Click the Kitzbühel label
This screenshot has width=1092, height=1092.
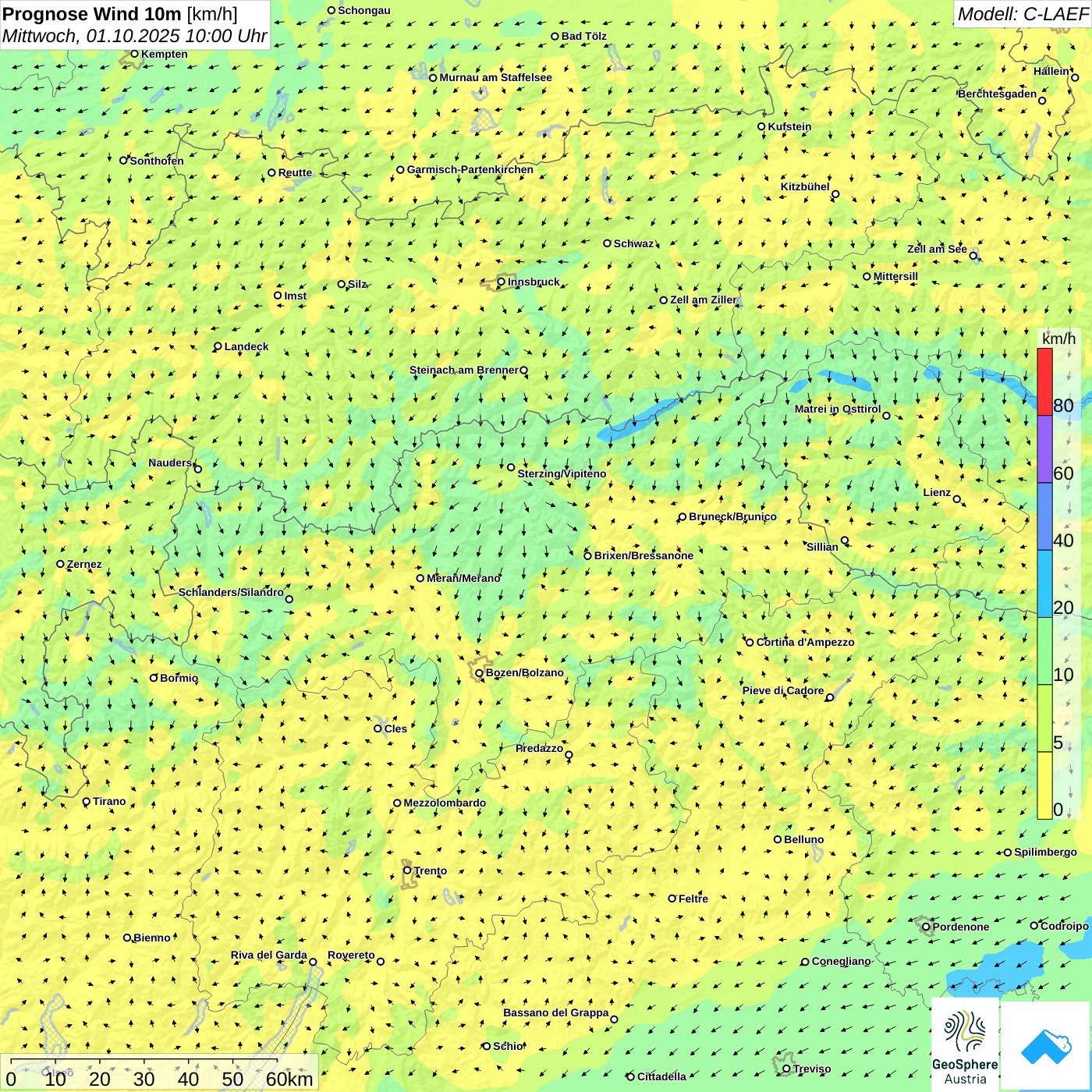[x=805, y=186]
